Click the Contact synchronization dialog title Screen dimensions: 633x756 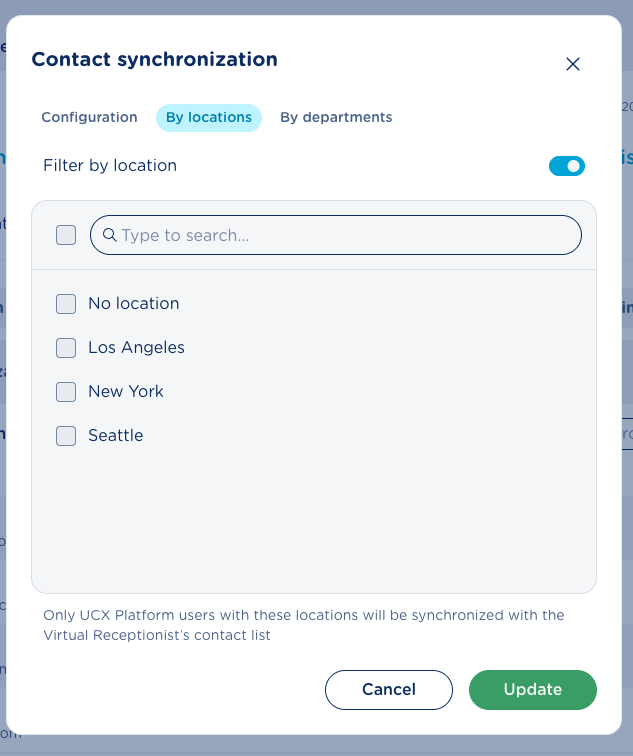tap(155, 59)
